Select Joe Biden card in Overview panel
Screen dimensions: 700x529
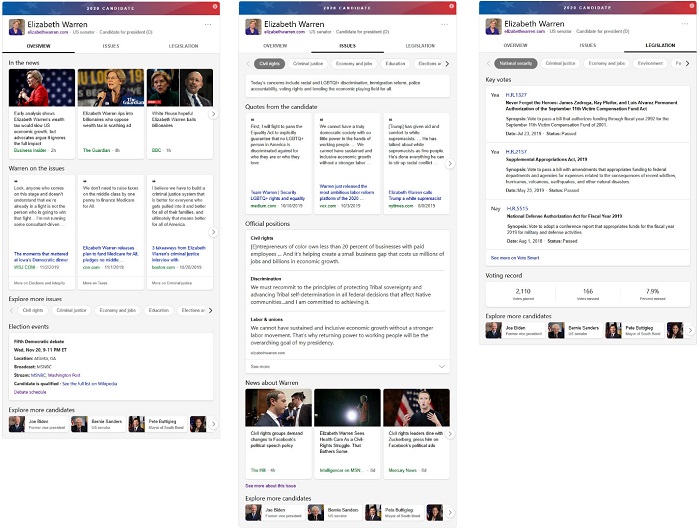[x=38, y=424]
